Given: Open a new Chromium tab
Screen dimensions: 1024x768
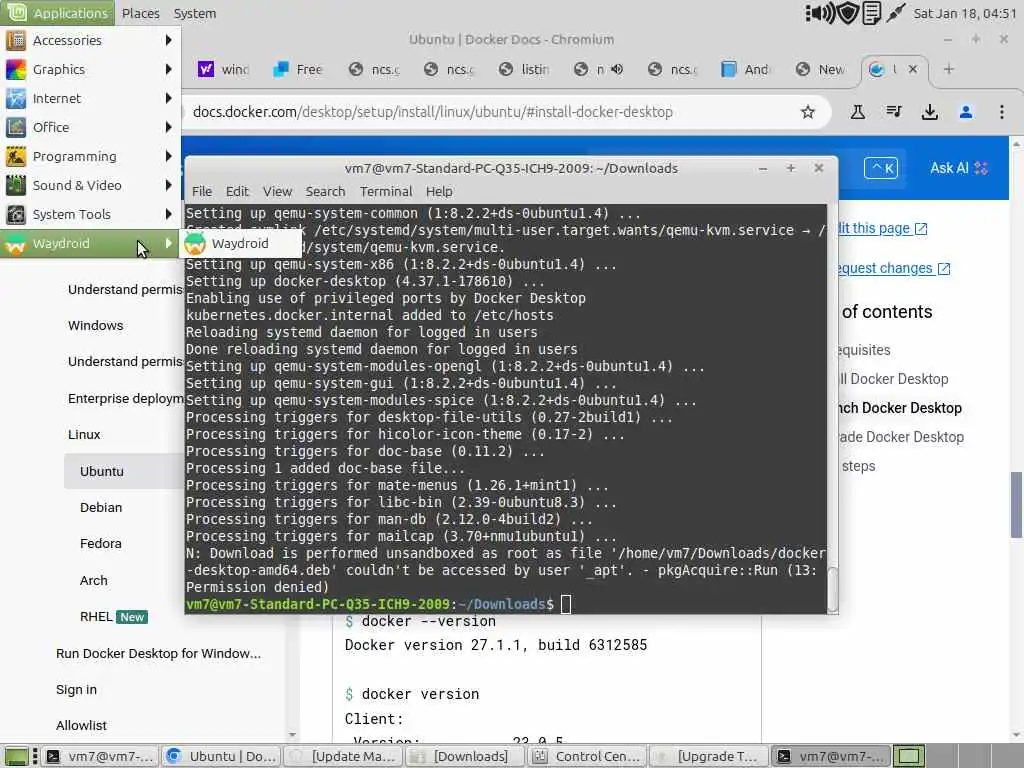Looking at the screenshot, I should [x=949, y=69].
